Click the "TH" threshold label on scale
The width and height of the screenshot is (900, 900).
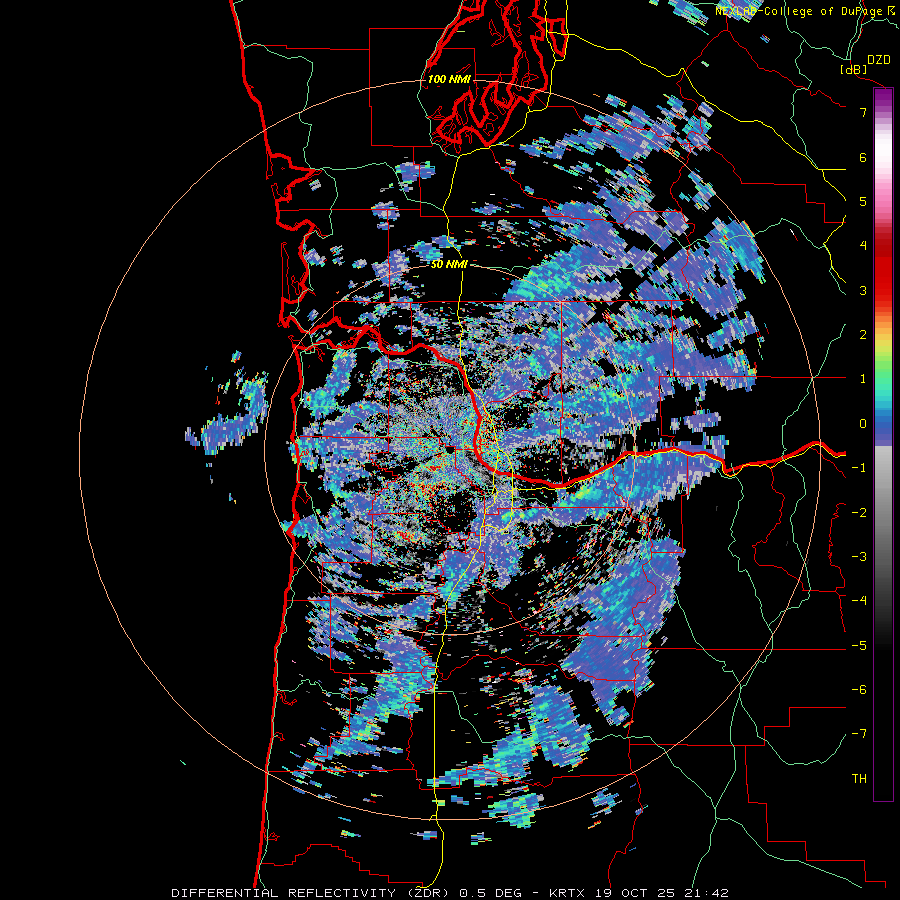(x=859, y=779)
